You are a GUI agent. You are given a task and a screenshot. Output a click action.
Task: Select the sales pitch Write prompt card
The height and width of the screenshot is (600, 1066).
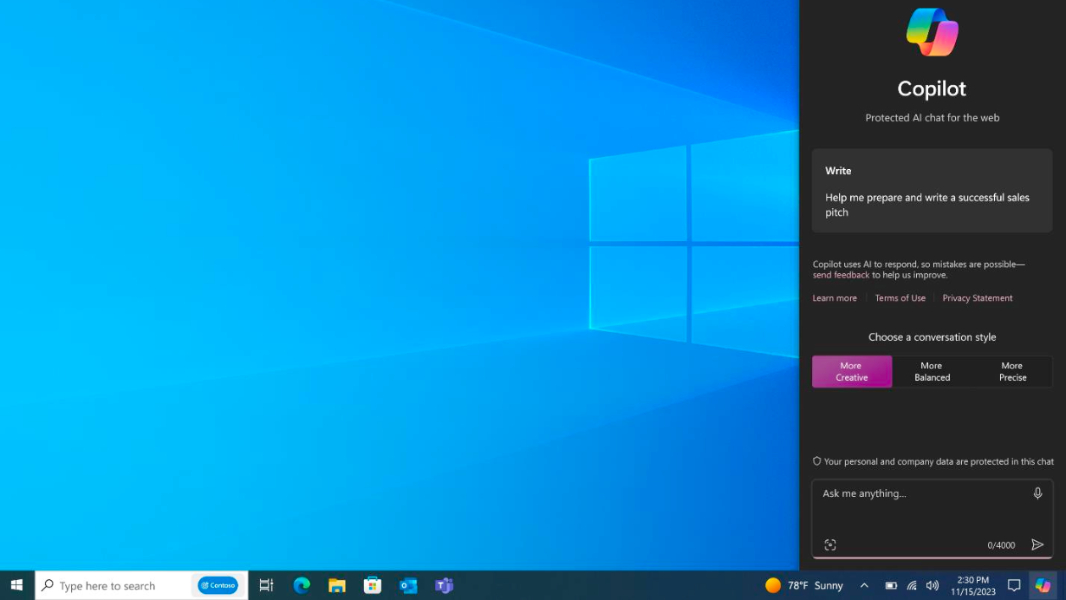[x=931, y=191]
